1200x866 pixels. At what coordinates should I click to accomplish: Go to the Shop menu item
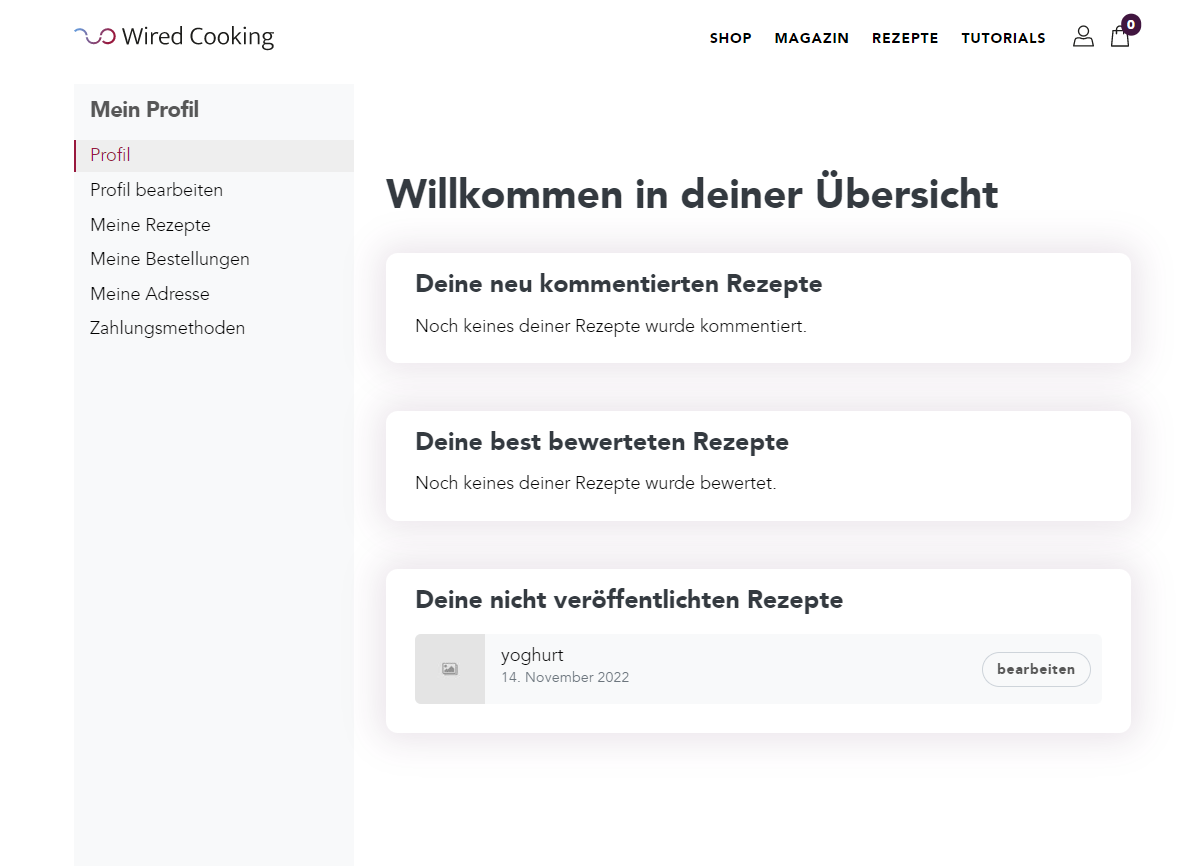click(730, 38)
